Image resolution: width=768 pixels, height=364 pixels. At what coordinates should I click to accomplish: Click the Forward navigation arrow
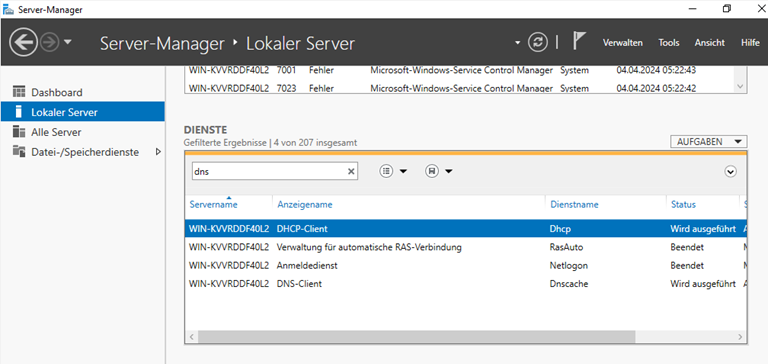[49, 43]
